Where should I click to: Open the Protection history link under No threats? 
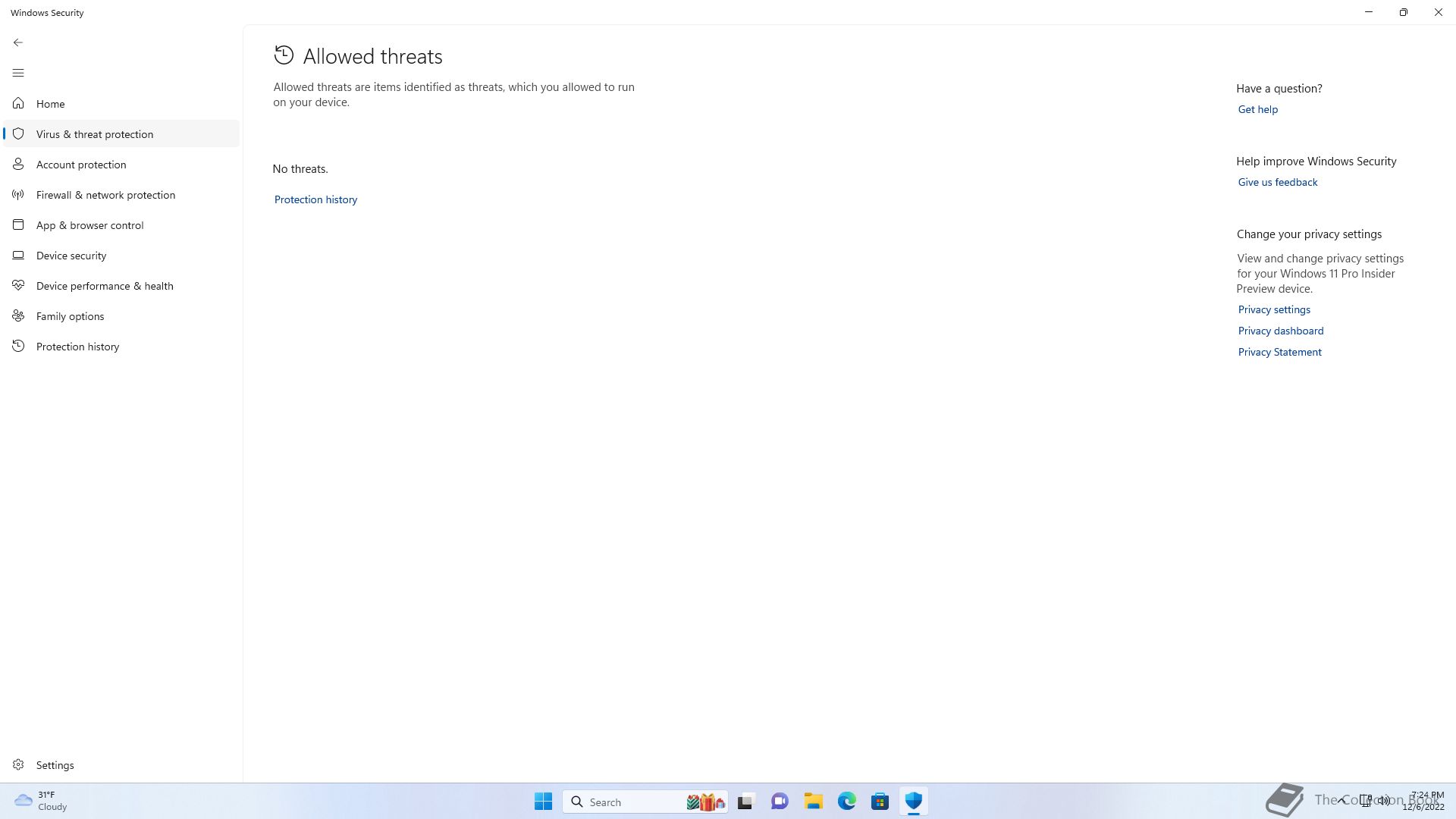315,199
